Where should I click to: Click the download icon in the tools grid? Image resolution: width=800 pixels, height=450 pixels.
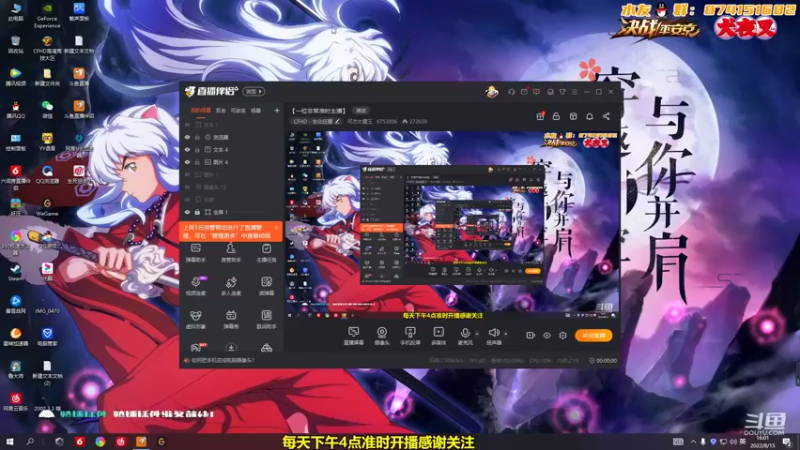coord(231,348)
